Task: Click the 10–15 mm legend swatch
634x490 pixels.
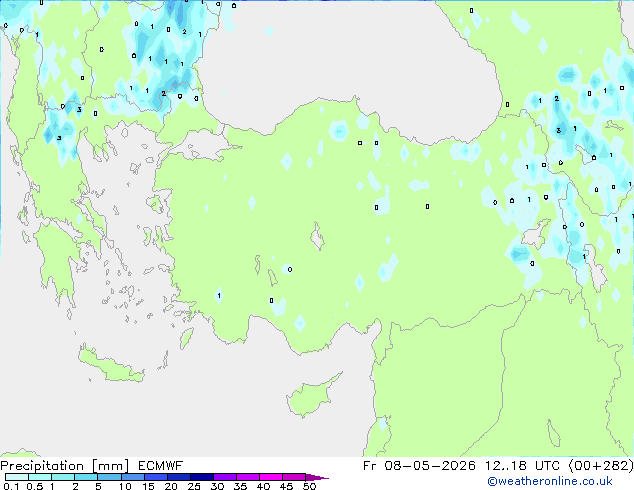Action: 132,477
